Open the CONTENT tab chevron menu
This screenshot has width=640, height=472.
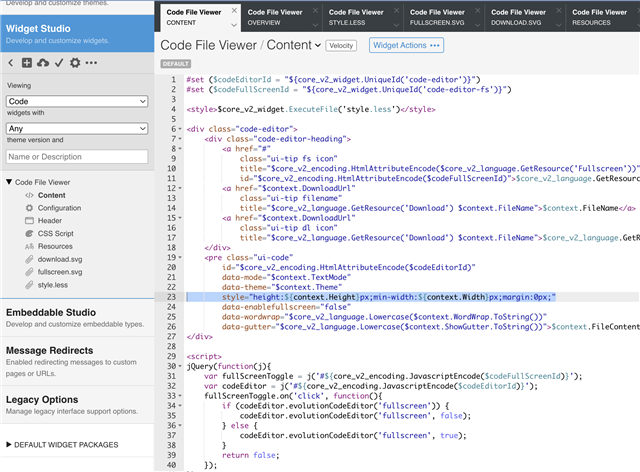[x=234, y=25]
